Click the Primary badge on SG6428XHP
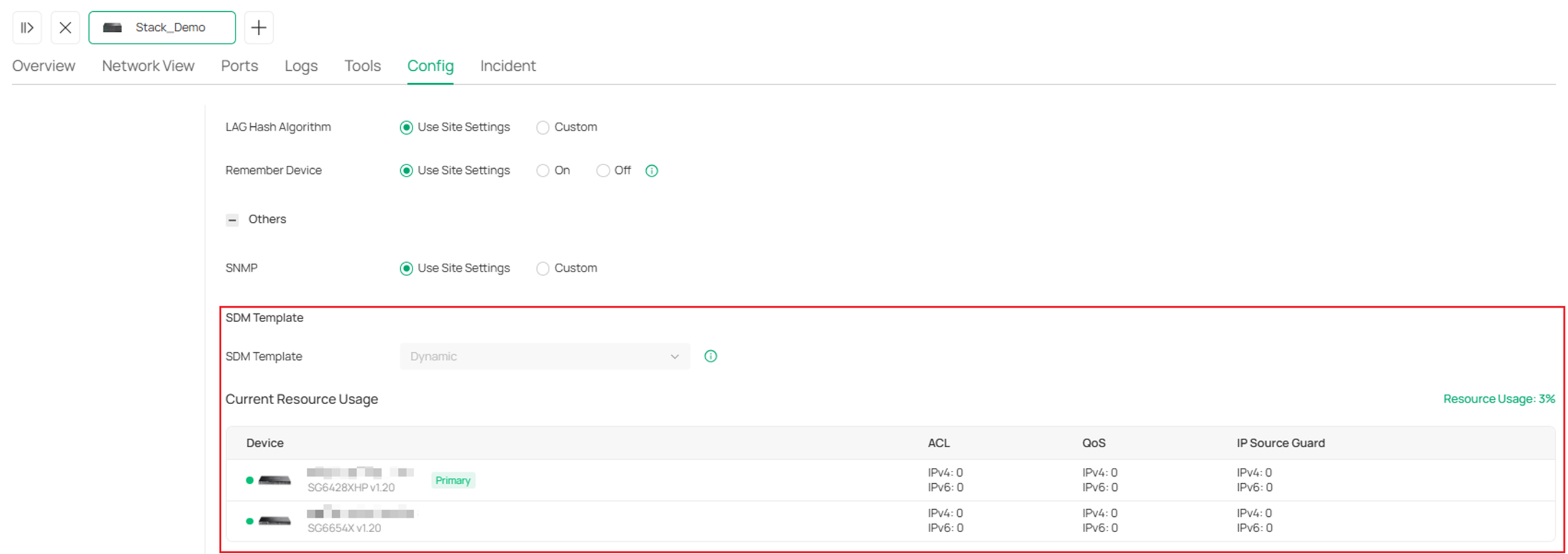The width and height of the screenshot is (1568, 554). pyautogui.click(x=453, y=480)
